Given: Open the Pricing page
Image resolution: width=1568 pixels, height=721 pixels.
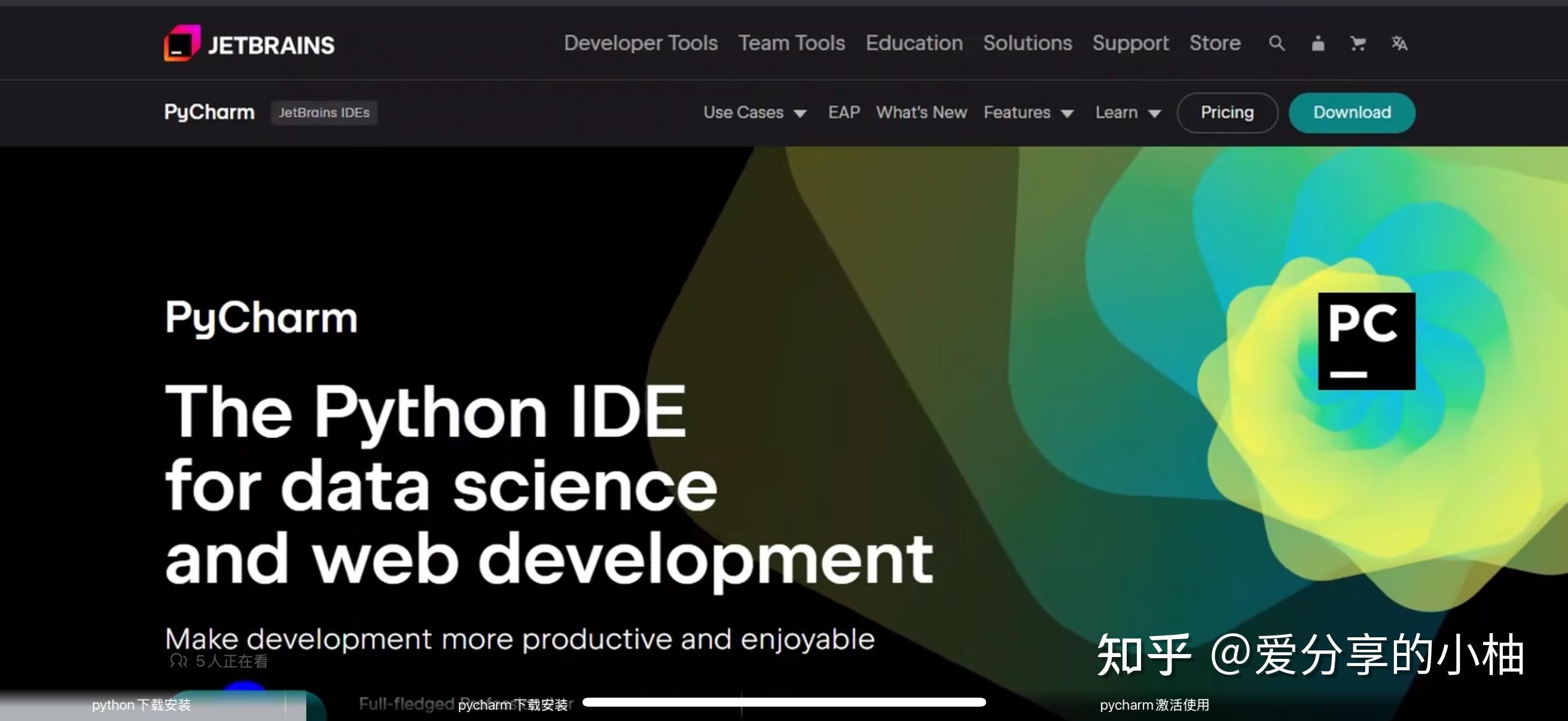Looking at the screenshot, I should click(1227, 112).
